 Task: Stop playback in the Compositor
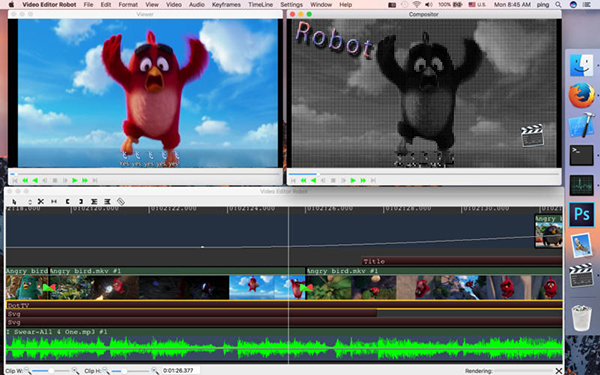pos(333,180)
